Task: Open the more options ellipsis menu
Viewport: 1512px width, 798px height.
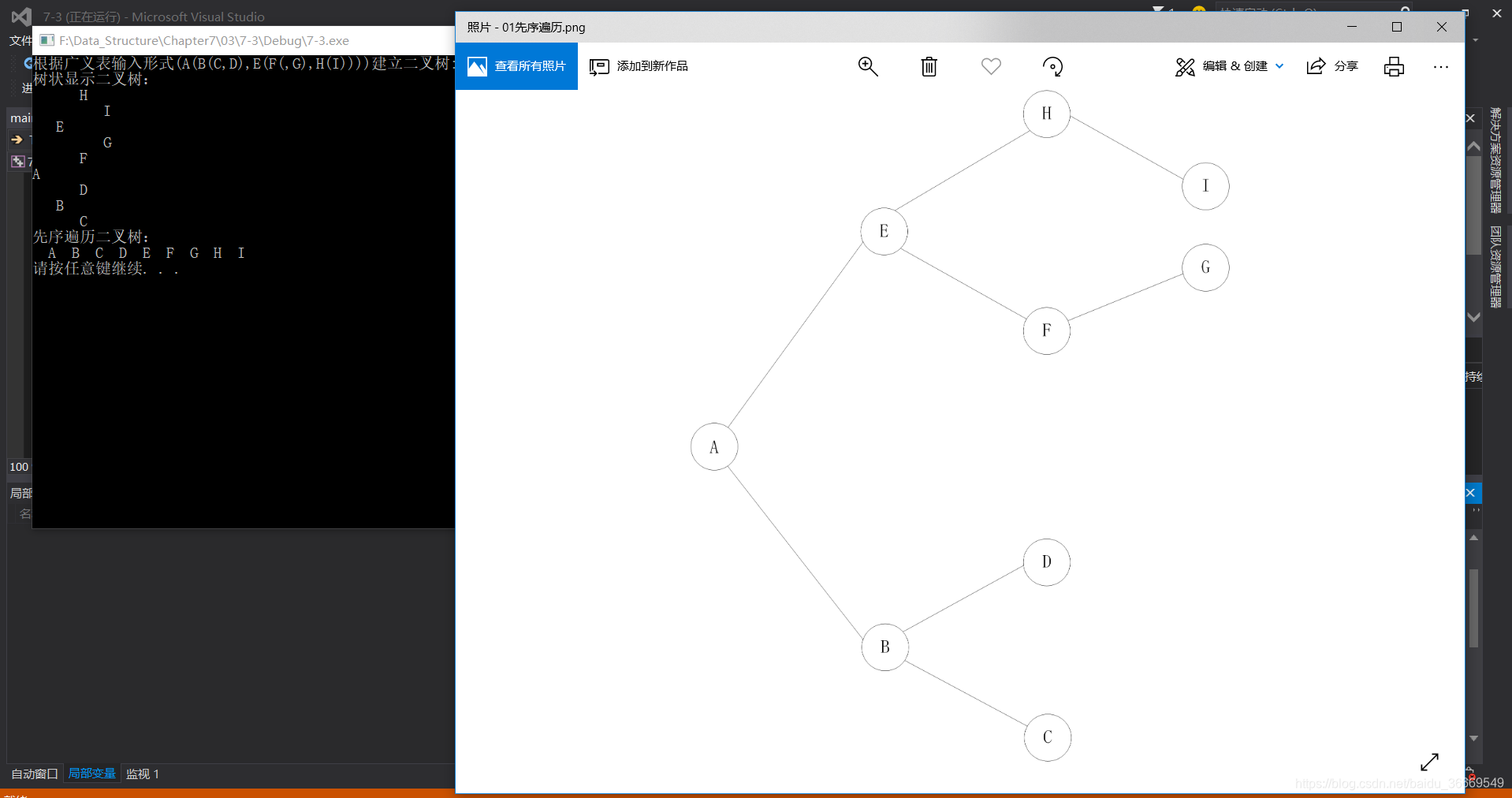Action: [x=1441, y=67]
